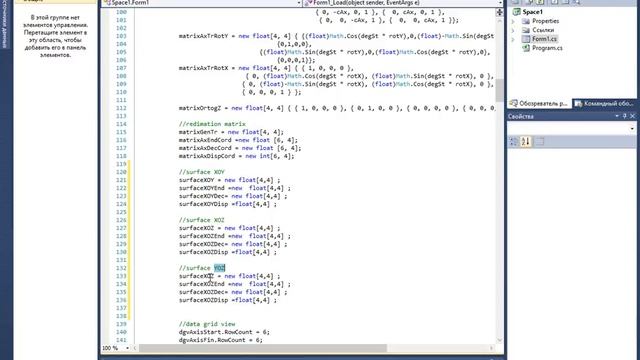Click the Program.cs file icon

point(526,48)
